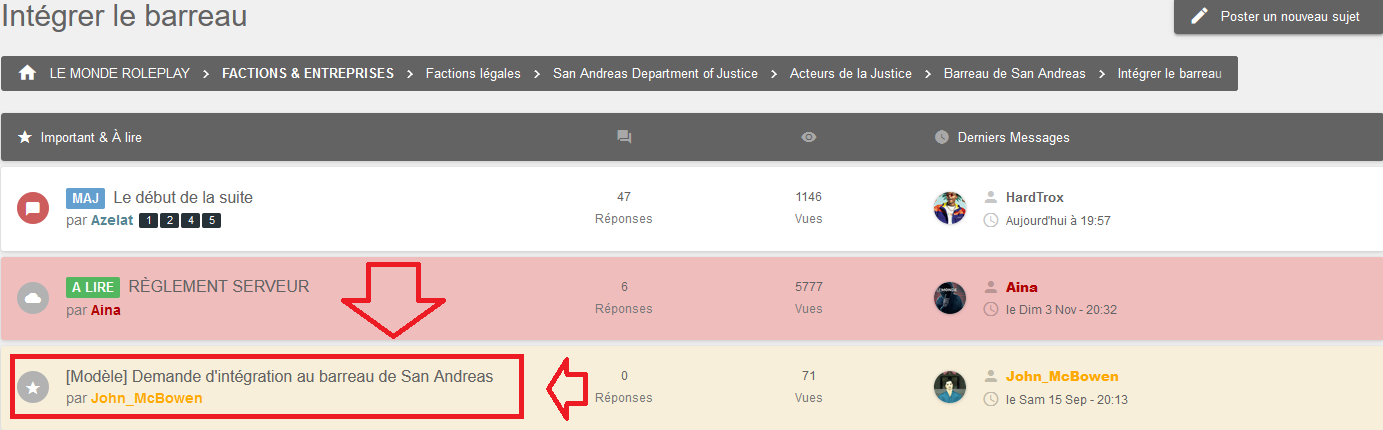Screen dimensions: 1383x430
Task: Go to Barreau de San Andreas breadcrumb
Action: click(x=1014, y=73)
